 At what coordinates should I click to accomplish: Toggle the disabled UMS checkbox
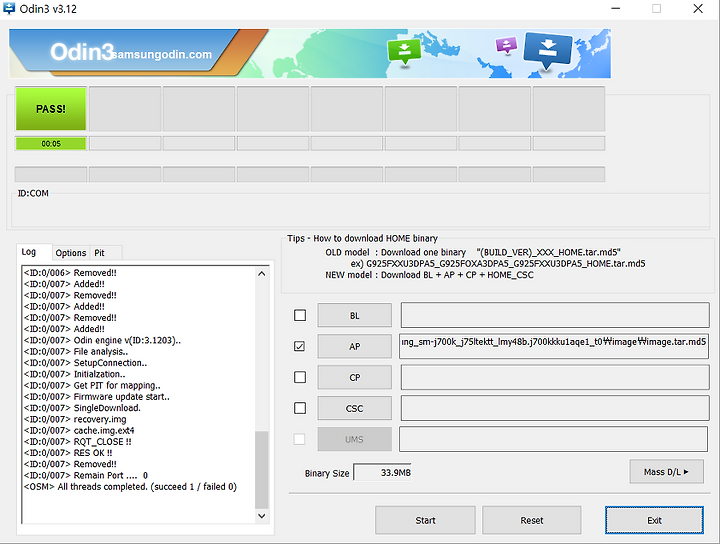pos(299,439)
